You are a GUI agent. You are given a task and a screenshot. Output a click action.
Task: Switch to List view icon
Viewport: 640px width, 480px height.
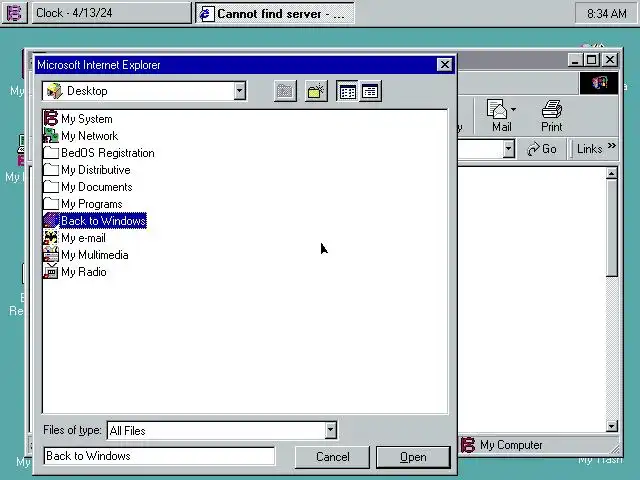347,91
